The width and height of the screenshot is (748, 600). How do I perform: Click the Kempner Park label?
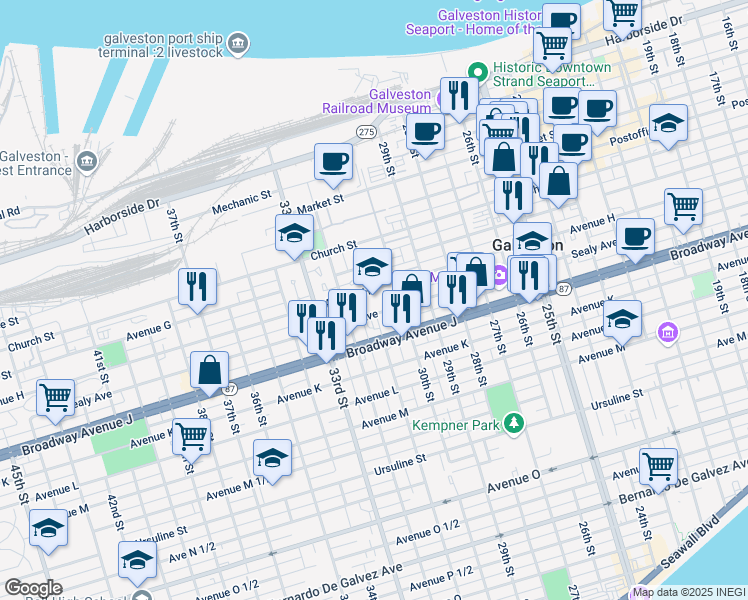coord(455,425)
